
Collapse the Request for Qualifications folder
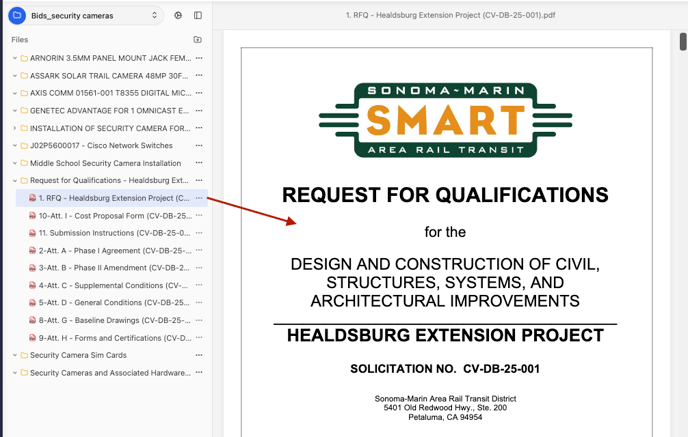[14, 180]
